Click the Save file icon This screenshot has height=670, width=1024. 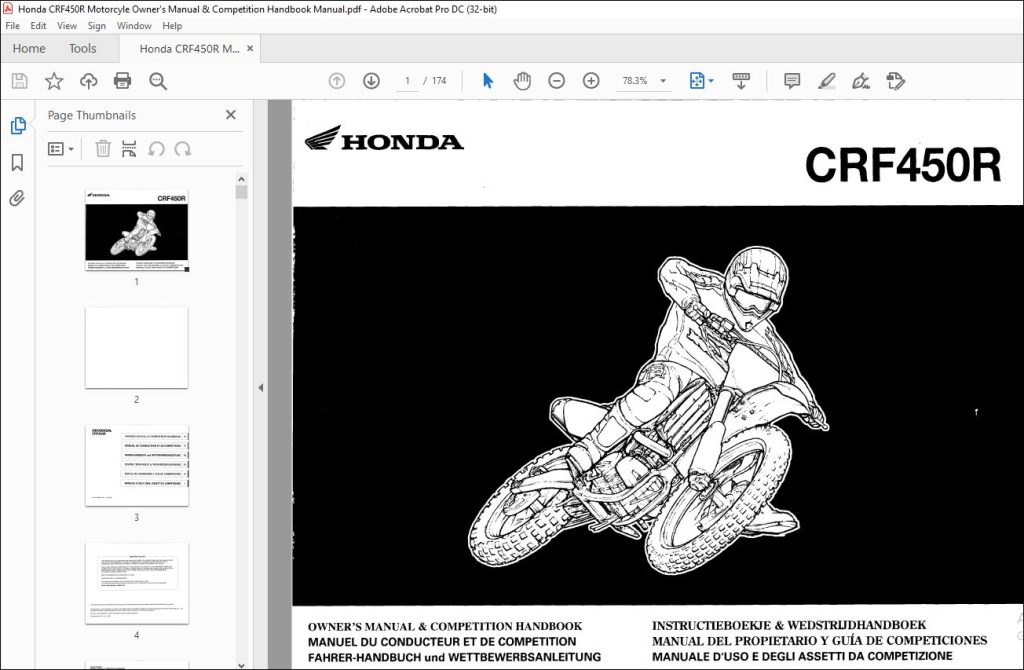pos(20,81)
